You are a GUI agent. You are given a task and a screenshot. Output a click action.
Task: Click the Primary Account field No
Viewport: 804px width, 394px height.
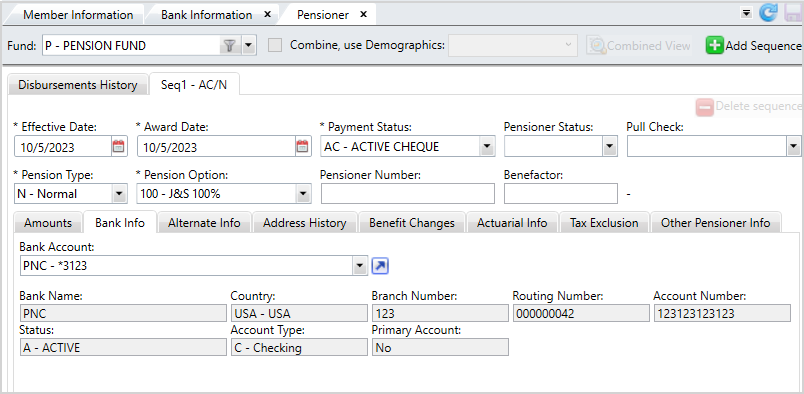pyautogui.click(x=440, y=347)
